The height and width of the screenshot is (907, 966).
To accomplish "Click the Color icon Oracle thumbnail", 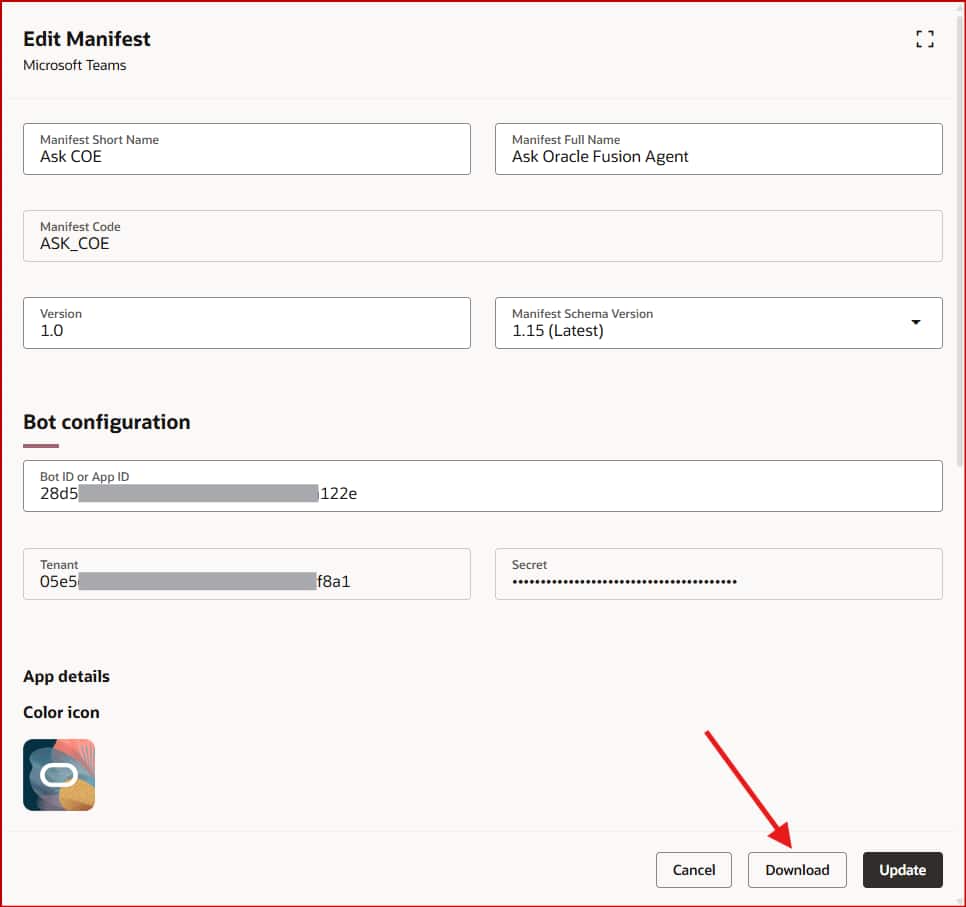I will point(59,775).
